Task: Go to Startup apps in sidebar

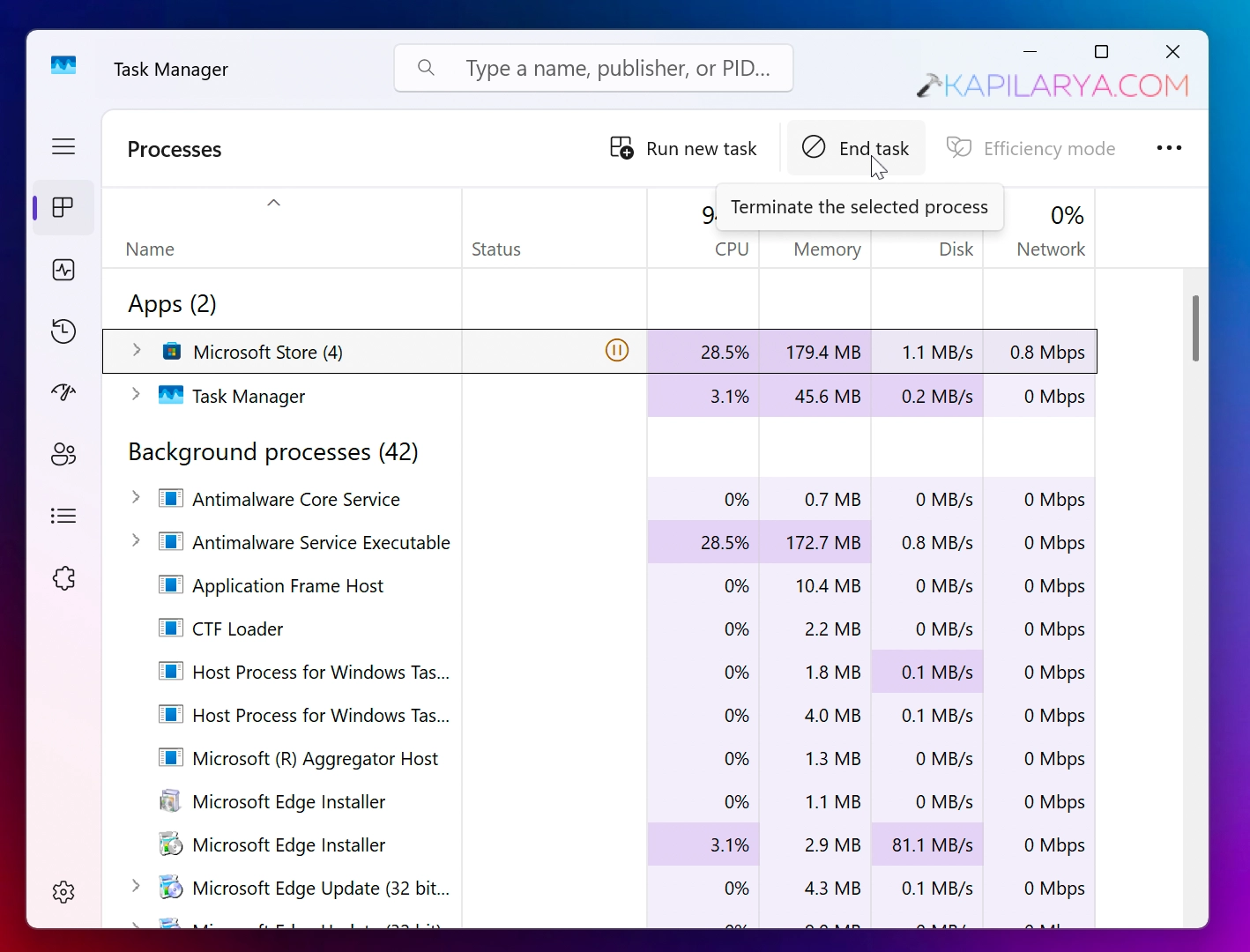Action: [x=63, y=392]
